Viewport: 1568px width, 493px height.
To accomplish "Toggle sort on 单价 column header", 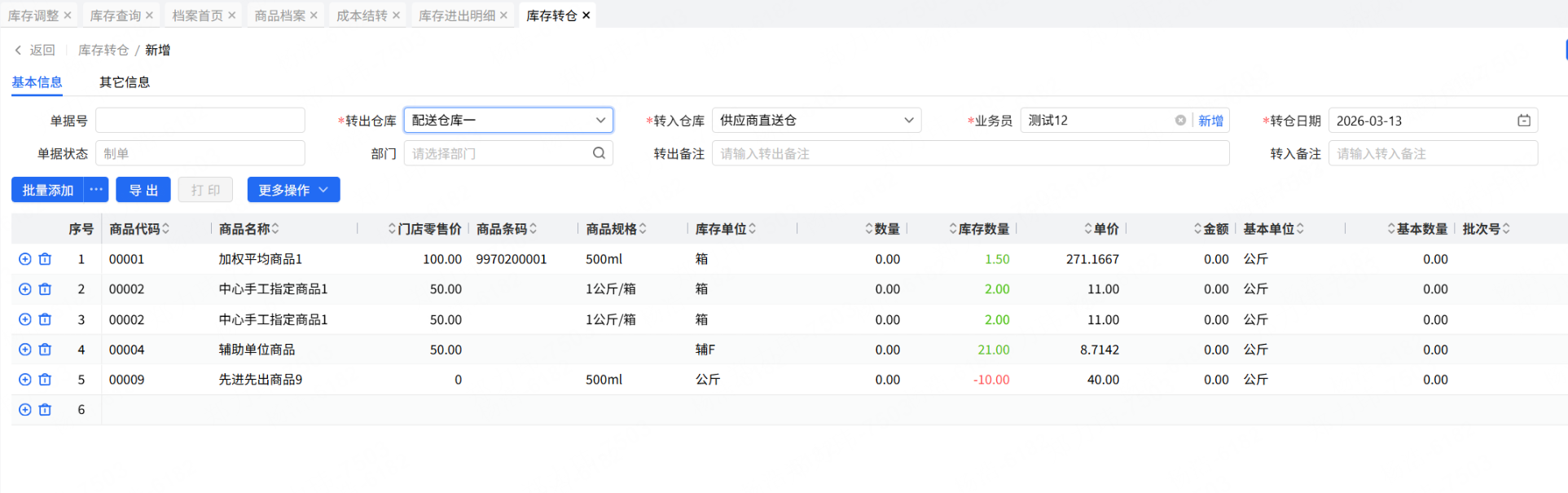I will pos(1088,229).
